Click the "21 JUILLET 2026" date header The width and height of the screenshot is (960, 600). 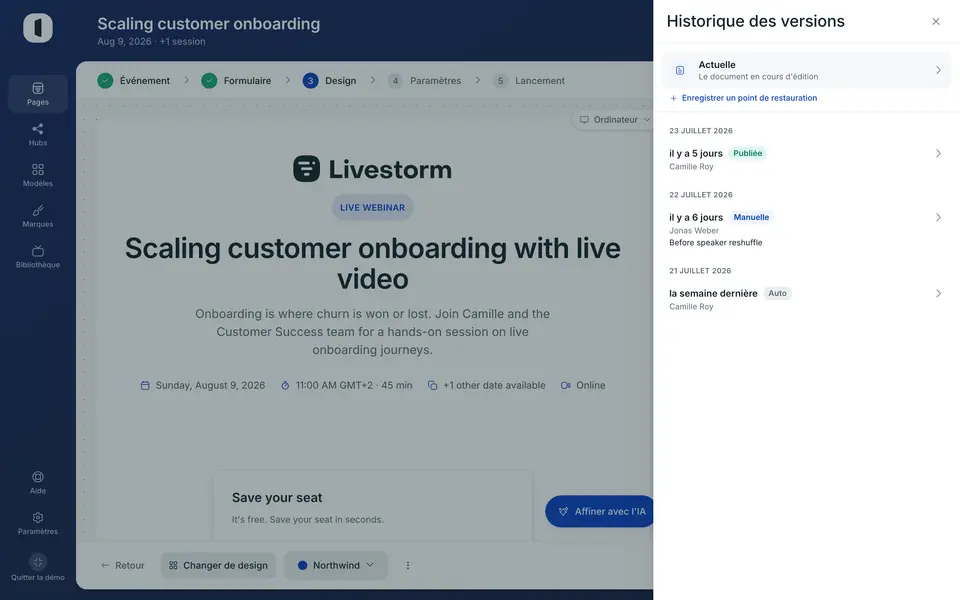click(x=700, y=271)
